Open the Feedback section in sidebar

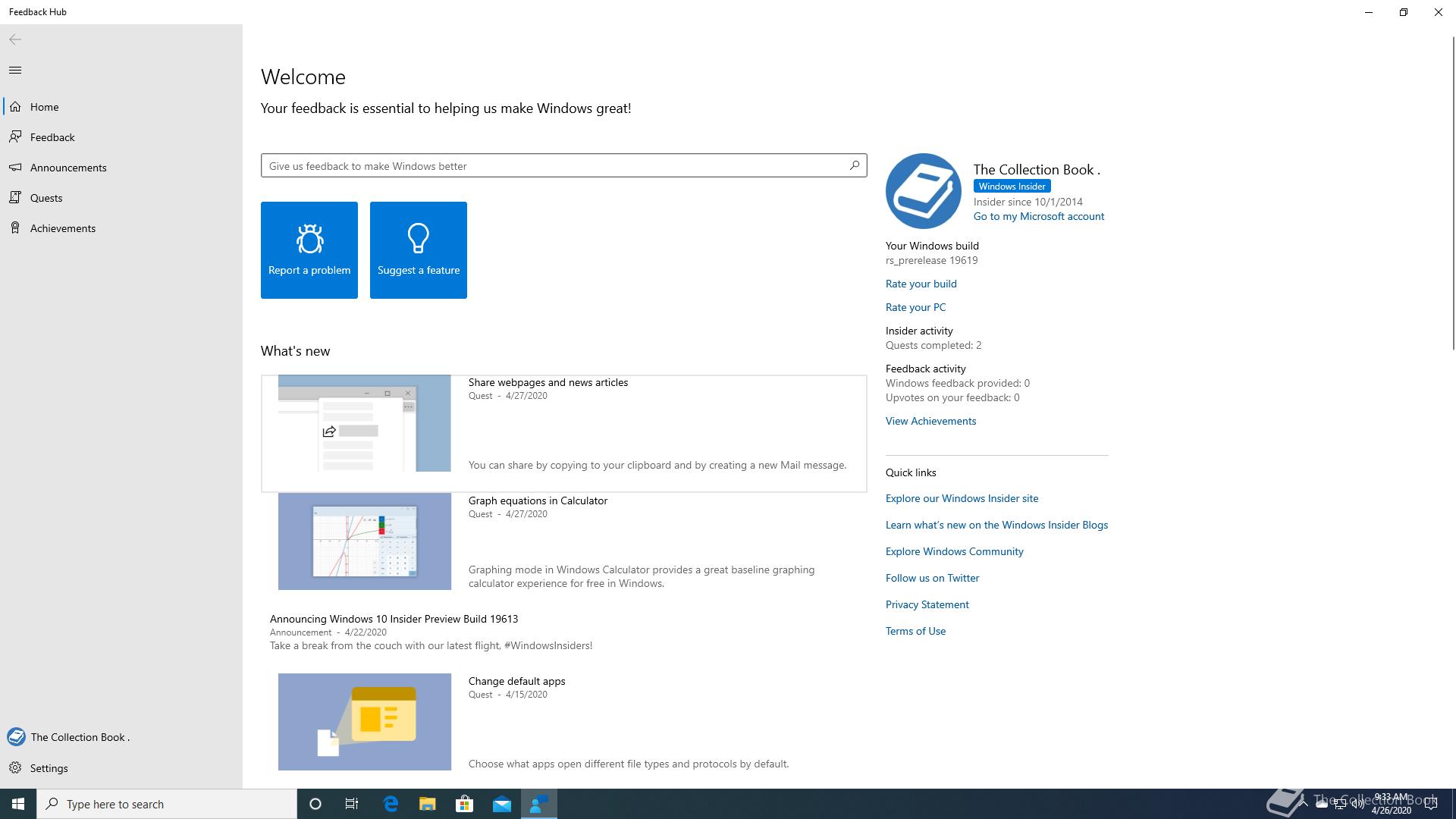tap(52, 137)
